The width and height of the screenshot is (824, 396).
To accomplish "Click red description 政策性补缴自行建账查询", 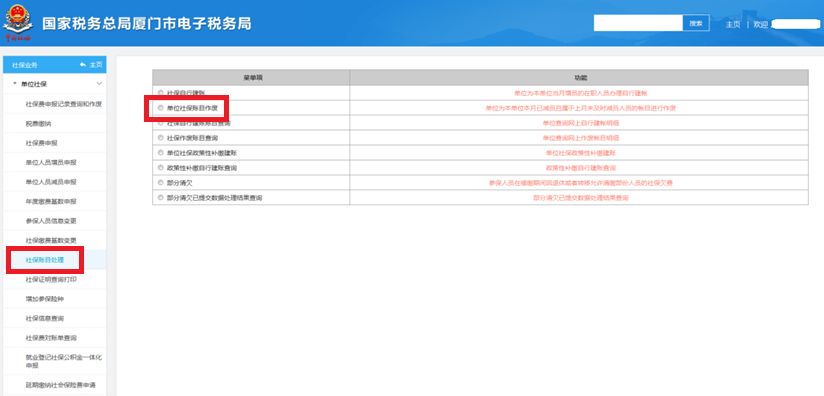I will click(580, 168).
